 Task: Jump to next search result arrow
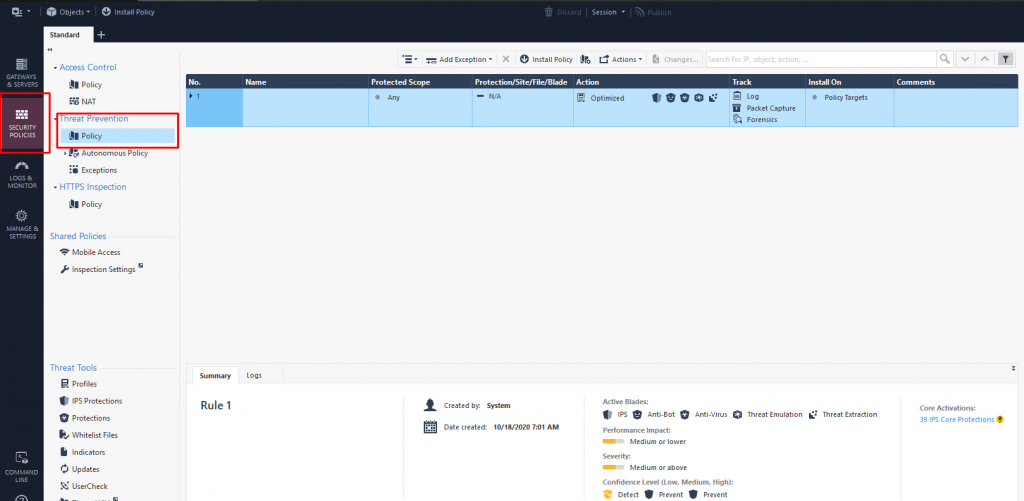(x=965, y=59)
